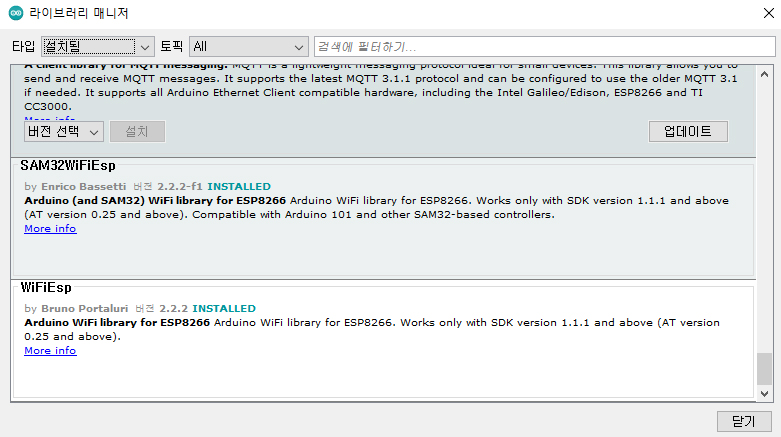Image resolution: width=781 pixels, height=437 pixels.
Task: Select the SAM32WiFiEsp library title
Action: [68, 165]
